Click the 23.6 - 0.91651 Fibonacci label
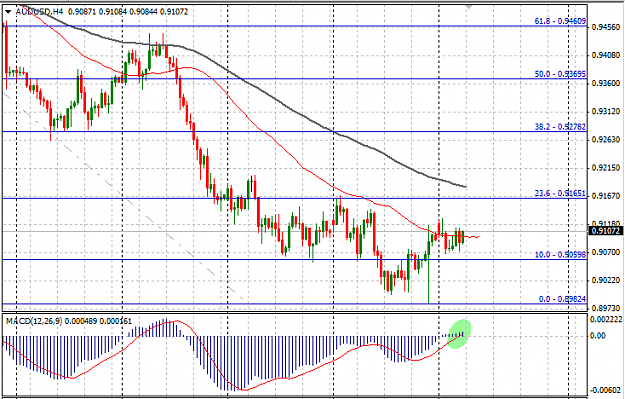625x399 pixels. click(x=560, y=193)
